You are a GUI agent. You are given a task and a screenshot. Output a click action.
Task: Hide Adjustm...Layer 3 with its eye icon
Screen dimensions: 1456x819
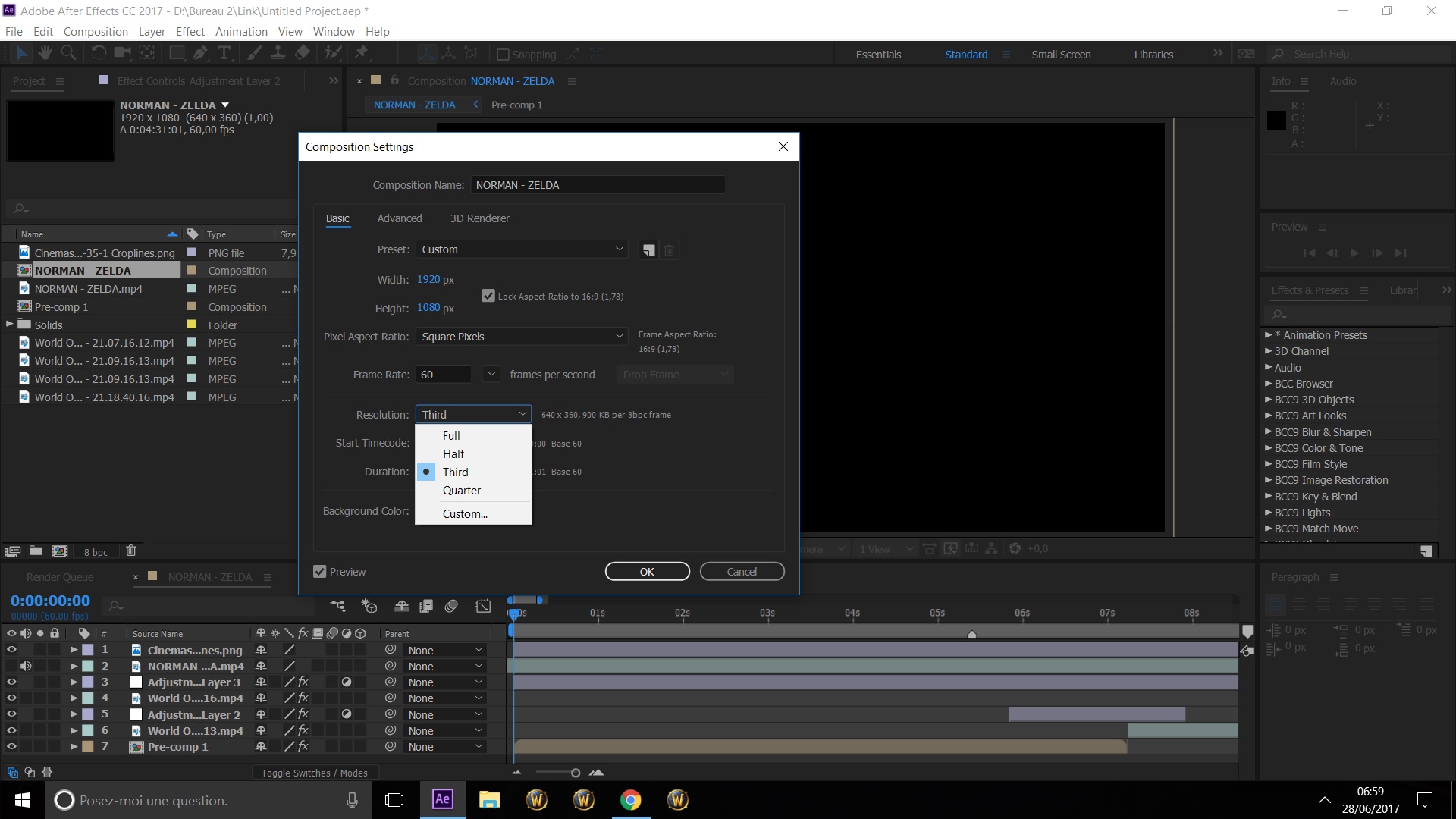[x=11, y=682]
